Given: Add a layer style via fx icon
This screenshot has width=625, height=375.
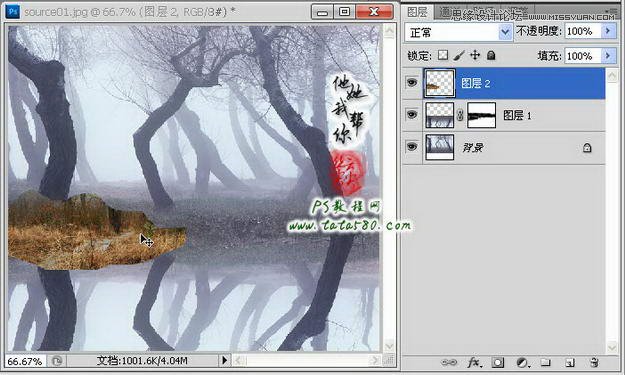Looking at the screenshot, I should (x=474, y=362).
